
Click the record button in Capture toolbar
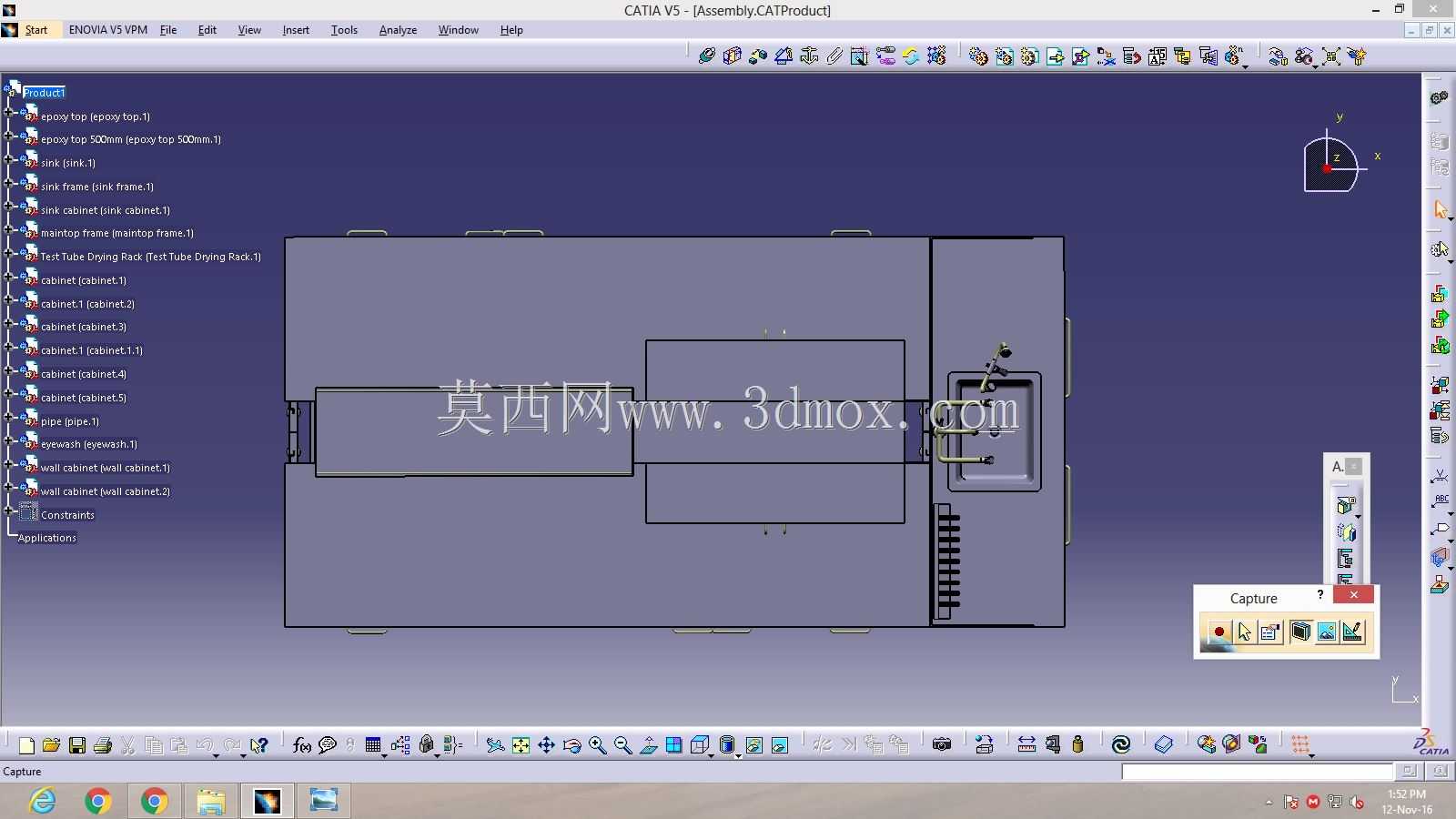coord(1218,632)
